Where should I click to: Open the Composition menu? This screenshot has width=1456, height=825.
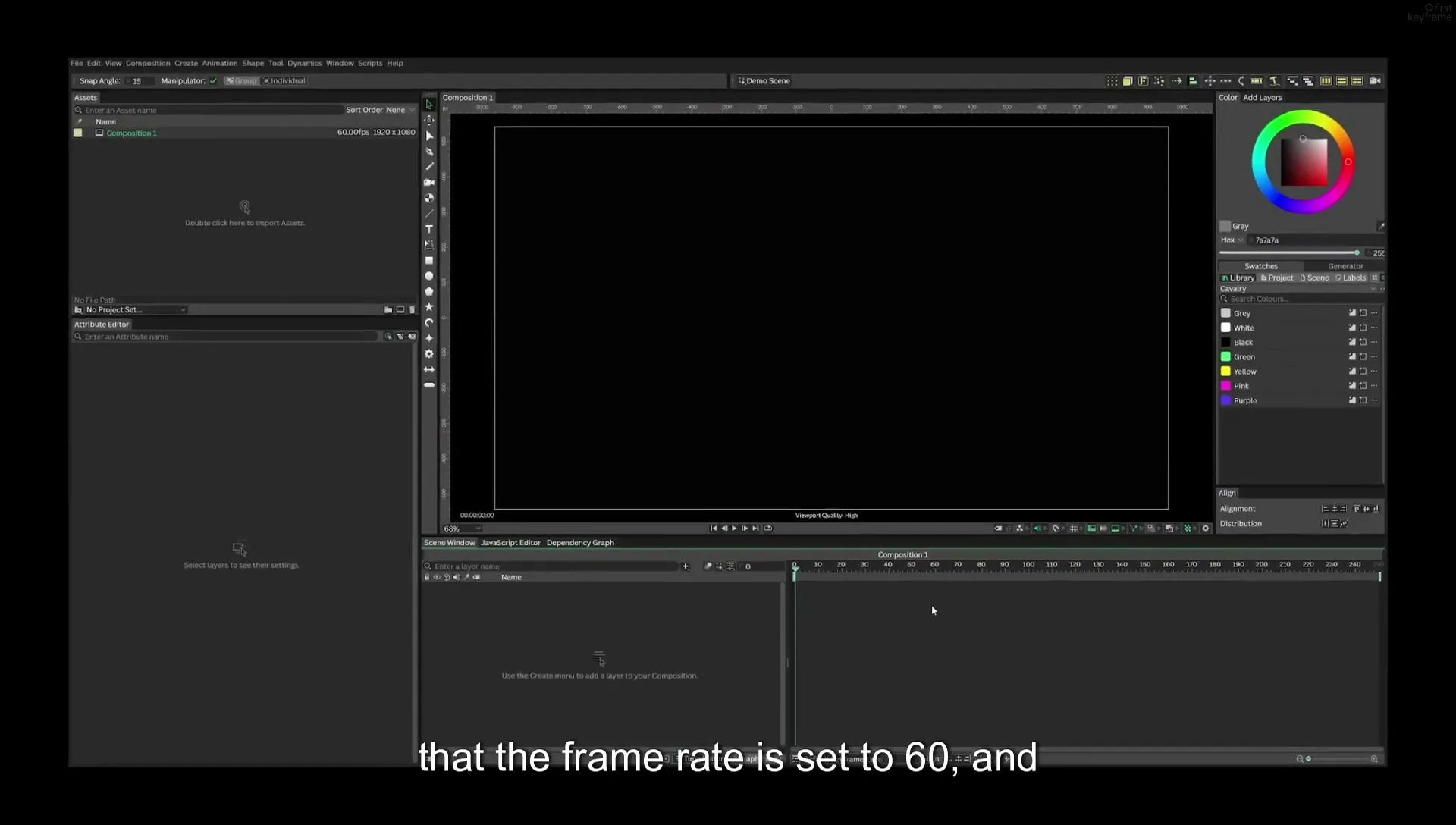coord(148,64)
